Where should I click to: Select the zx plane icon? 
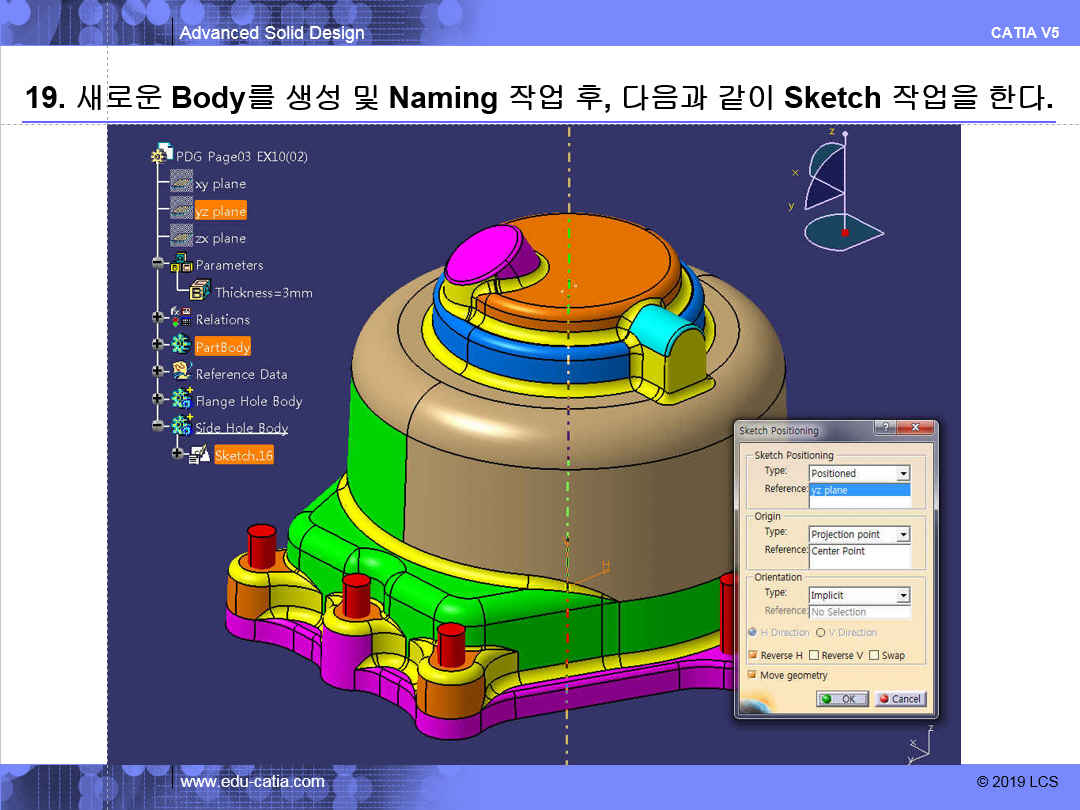point(181,237)
